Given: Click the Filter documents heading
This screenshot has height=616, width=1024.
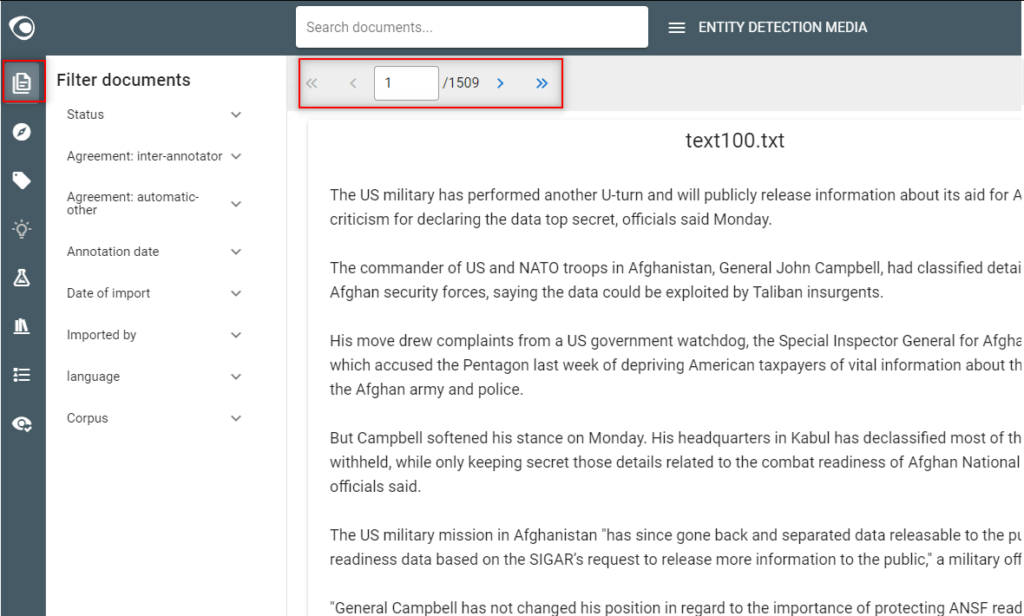Looking at the screenshot, I should (123, 80).
